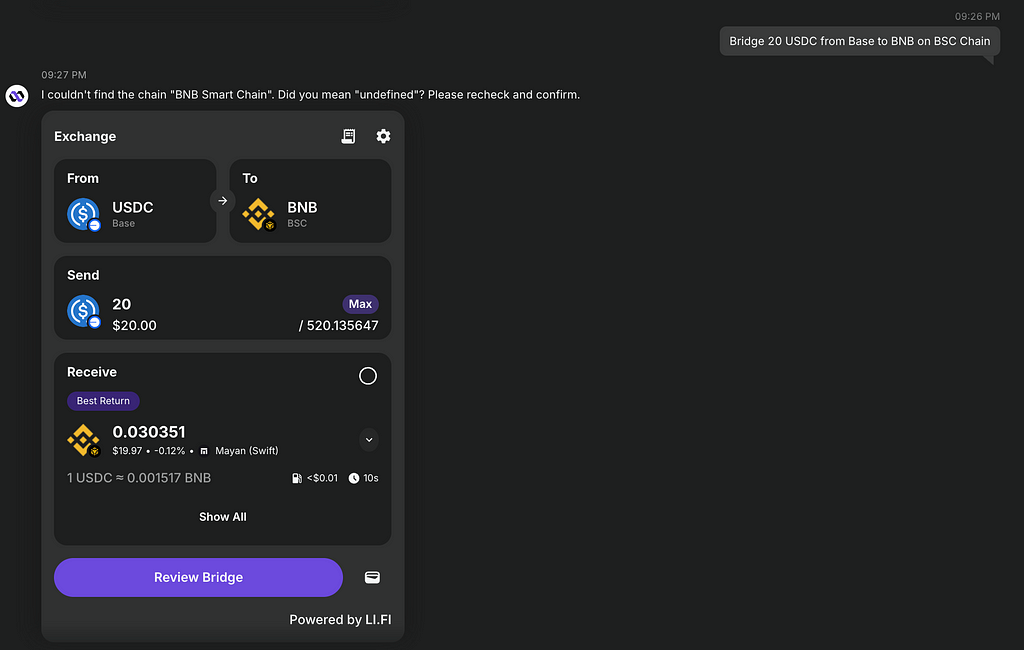Screen dimensions: 1024x650
Task: Click the assistant avatar icon
Action: [x=17, y=96]
